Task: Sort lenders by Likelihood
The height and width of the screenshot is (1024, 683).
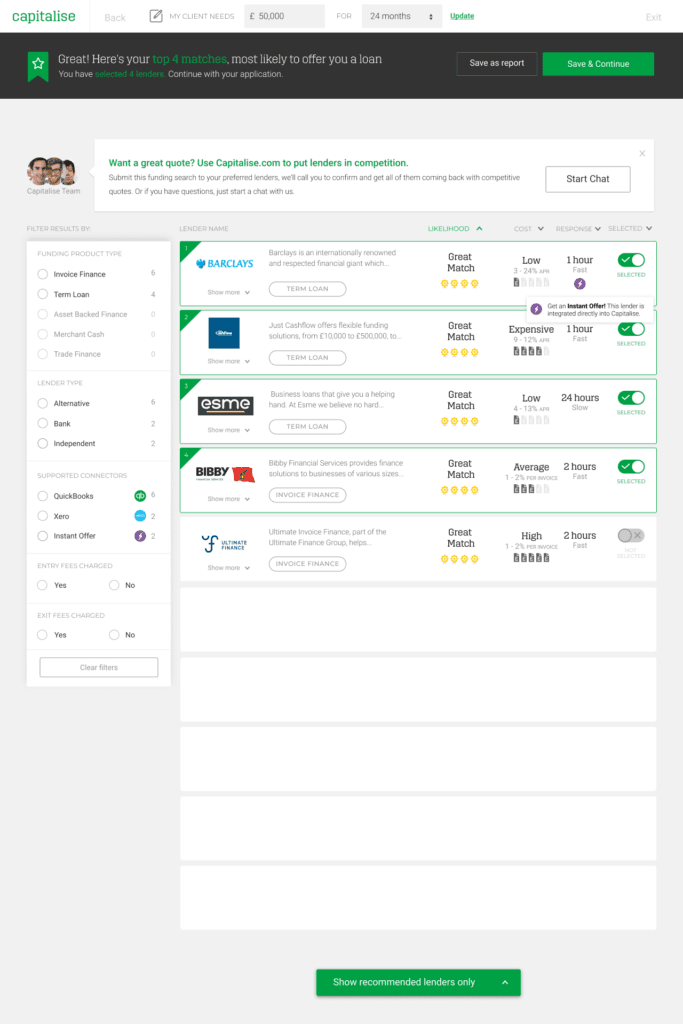Action: (454, 229)
